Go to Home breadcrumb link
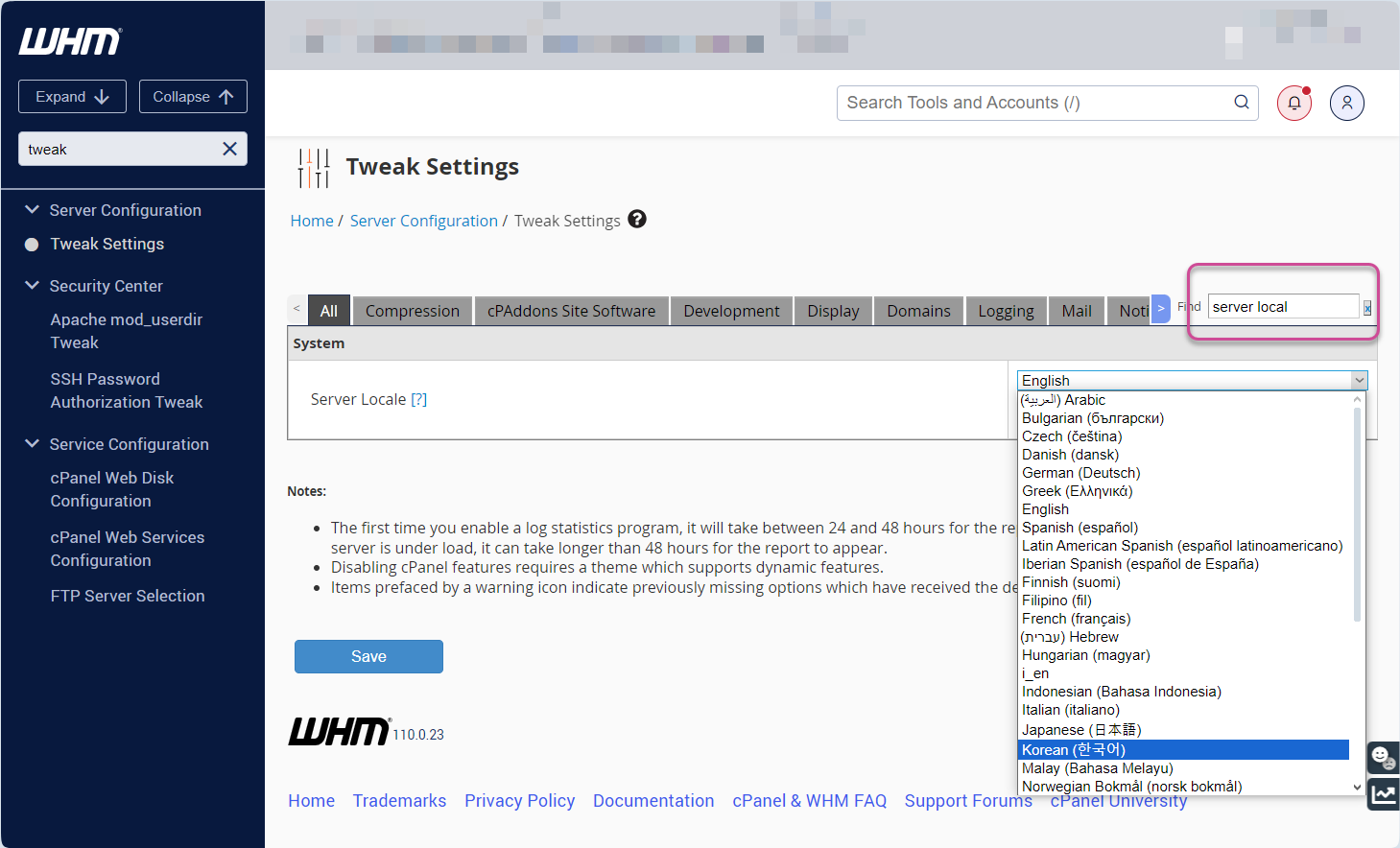1400x848 pixels. pyautogui.click(x=312, y=221)
